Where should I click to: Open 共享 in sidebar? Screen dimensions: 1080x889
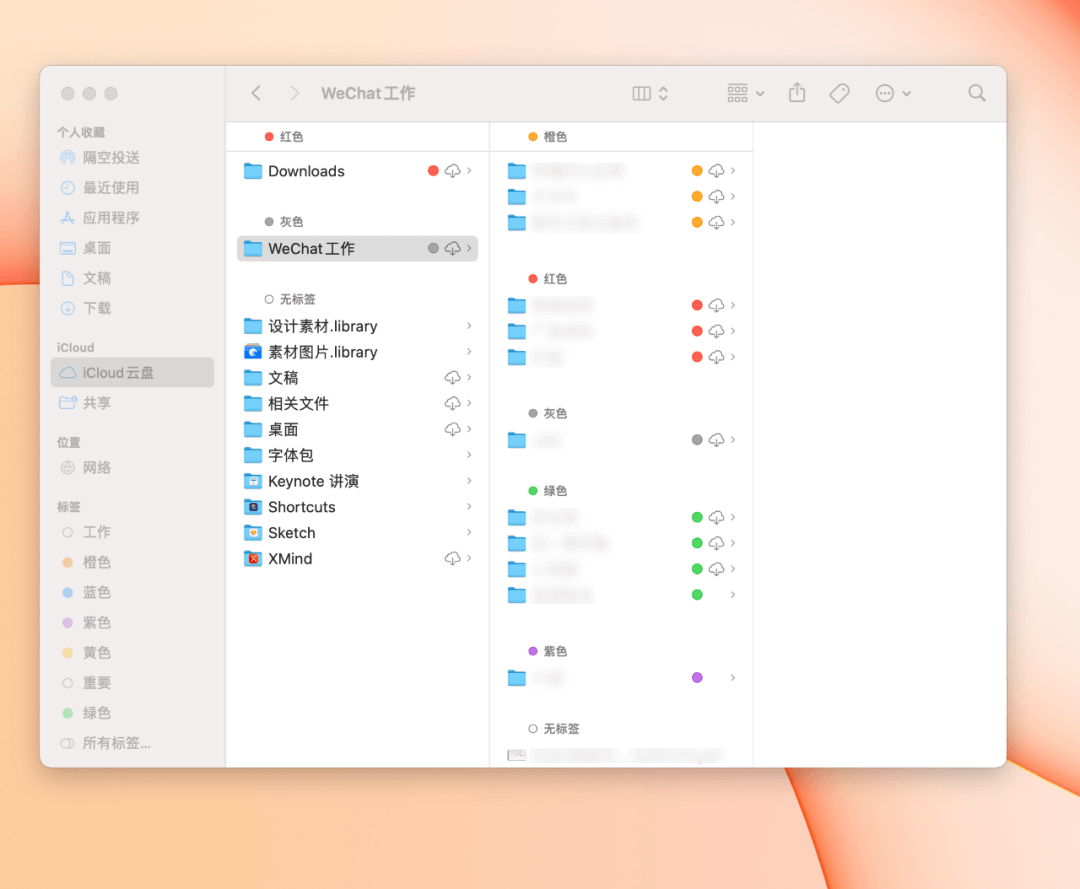132,403
